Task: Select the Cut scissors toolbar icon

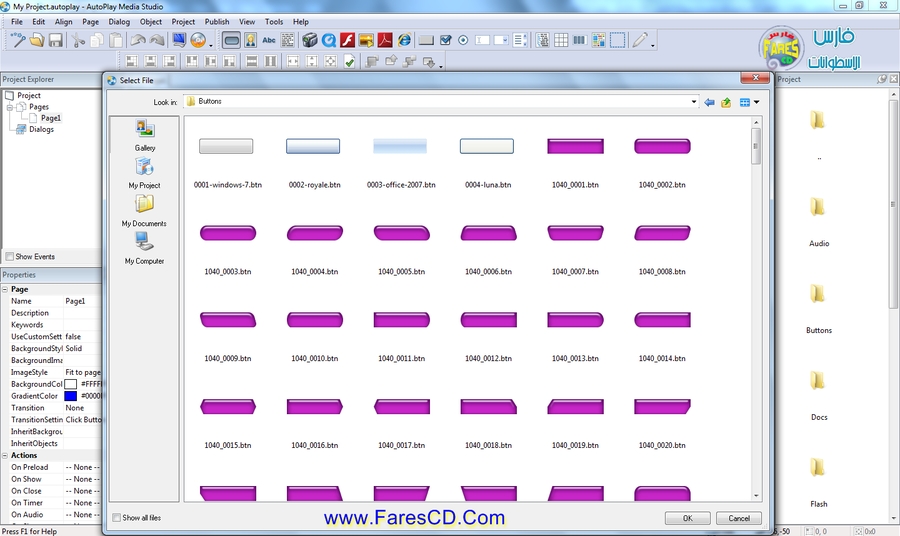Action: coord(78,41)
